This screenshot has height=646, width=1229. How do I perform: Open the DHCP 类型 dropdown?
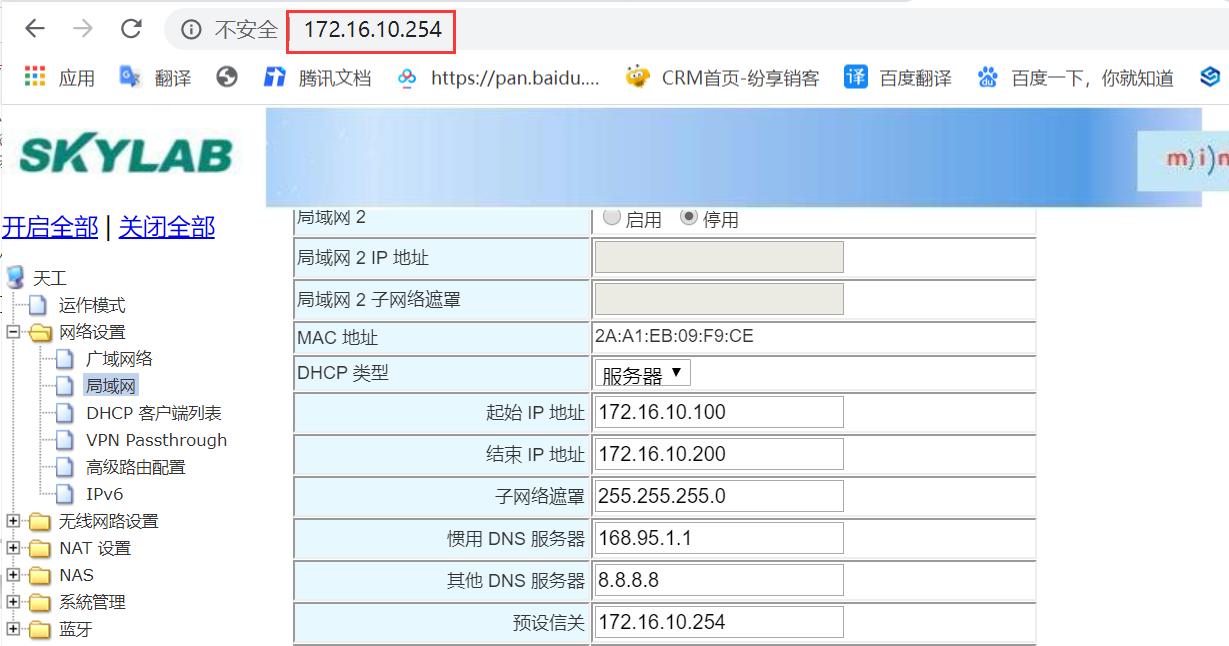tap(642, 374)
